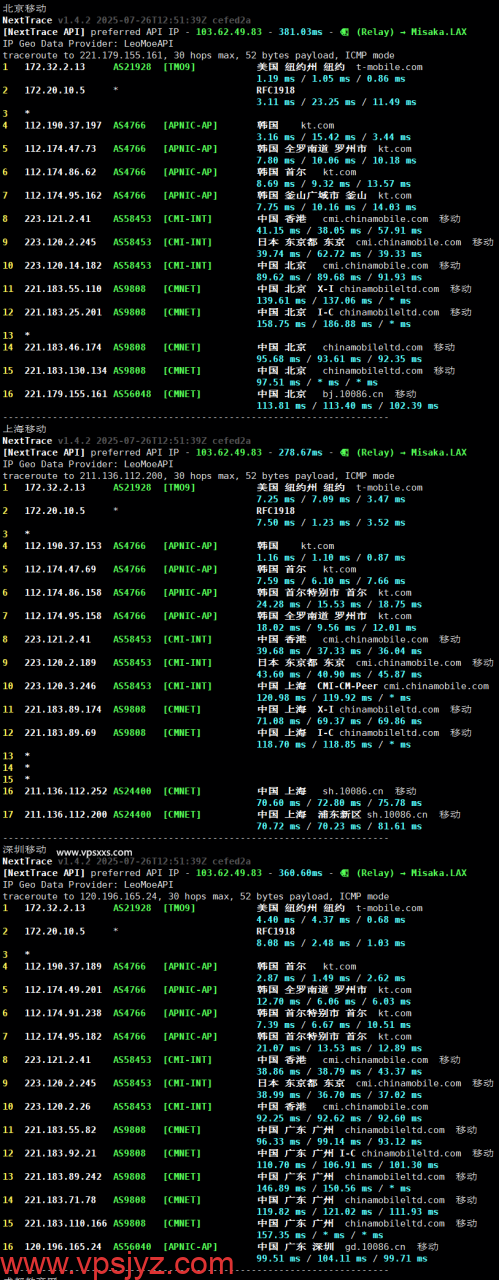This screenshot has width=499, height=1280.
Task: Click hostname bj.10086.cn
Action: [x=353, y=394]
